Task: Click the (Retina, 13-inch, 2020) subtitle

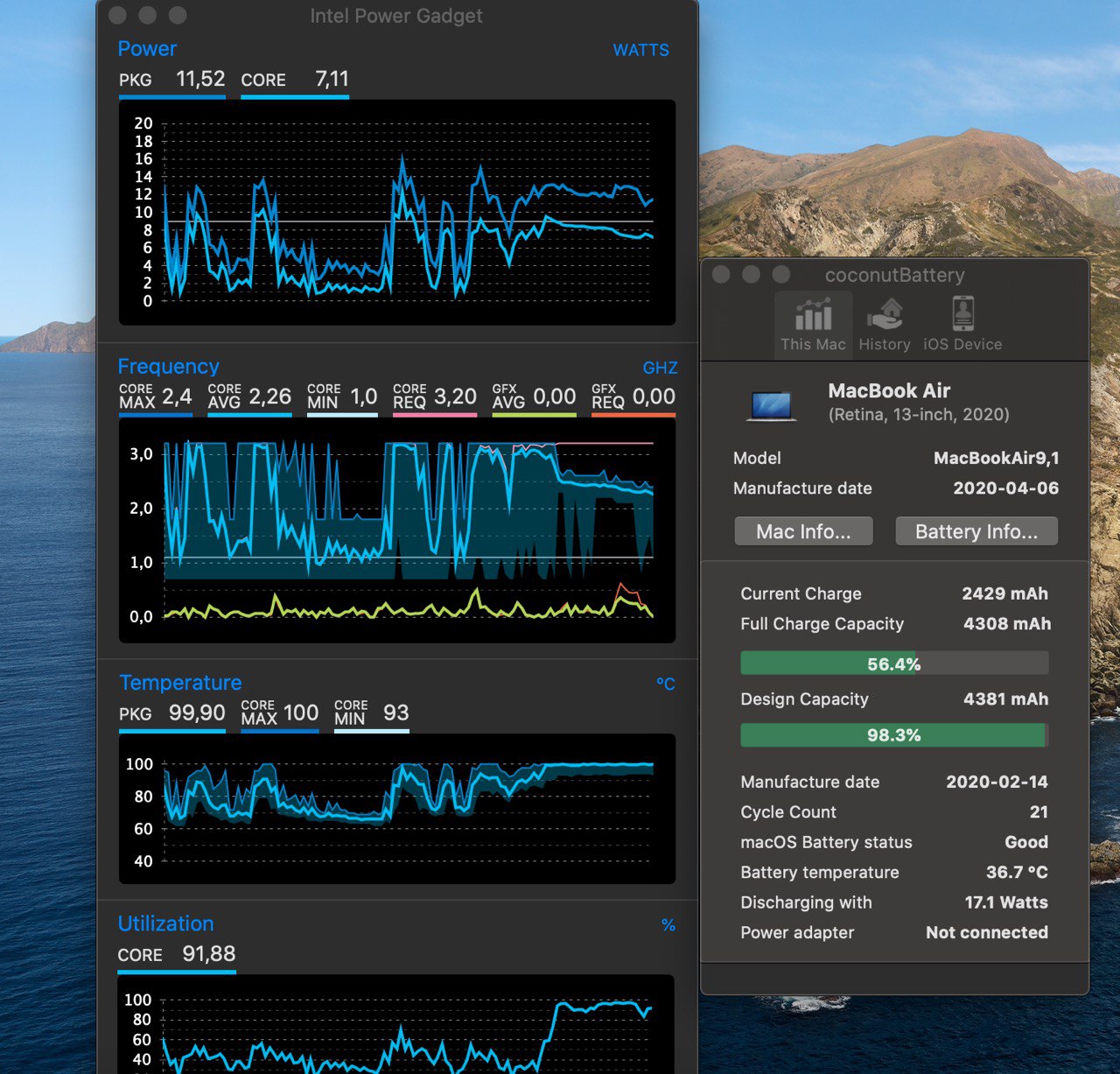Action: coord(919,414)
